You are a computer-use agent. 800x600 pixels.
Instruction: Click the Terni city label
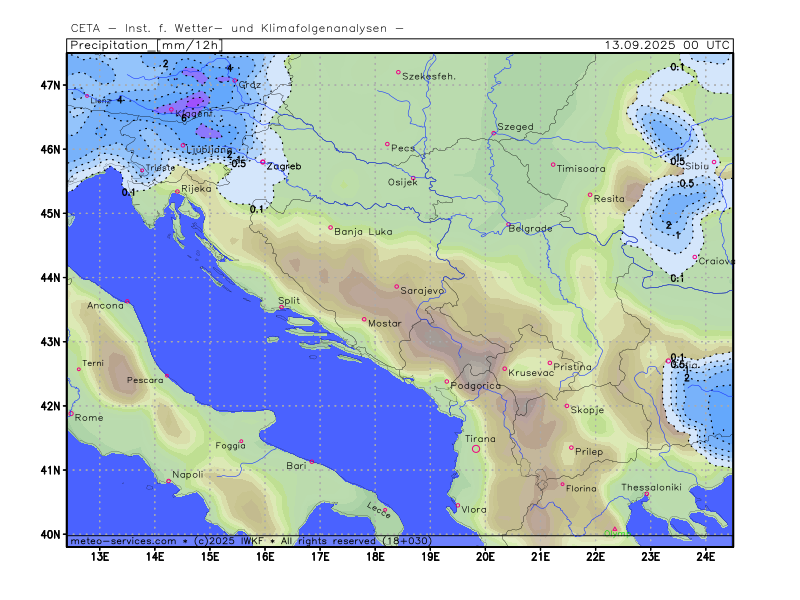click(93, 363)
